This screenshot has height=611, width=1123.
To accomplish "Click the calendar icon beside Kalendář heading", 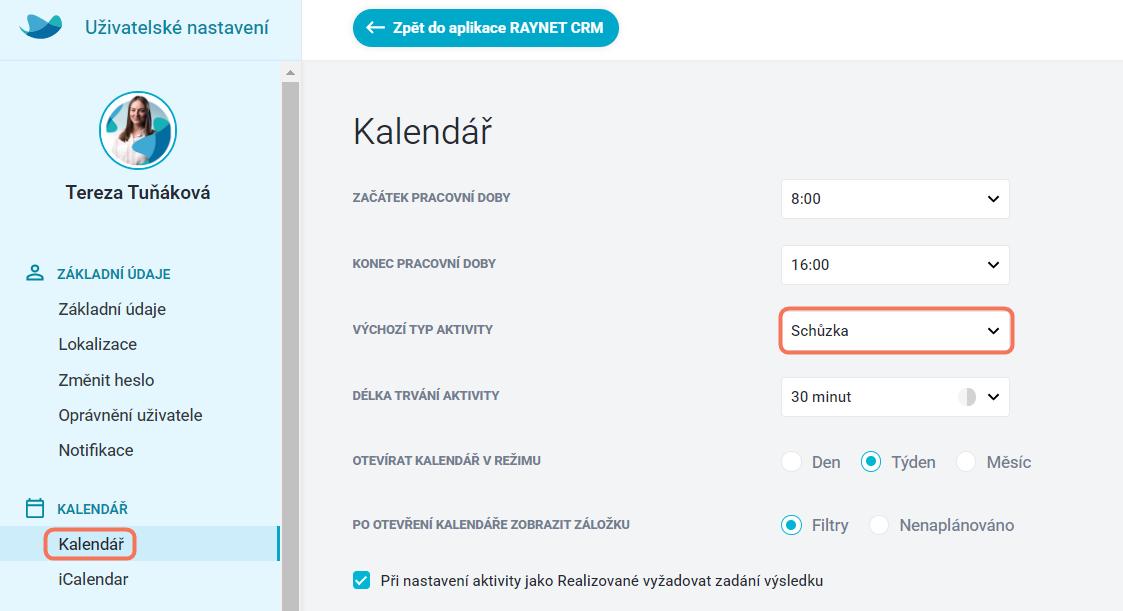I will pyautogui.click(x=34, y=508).
